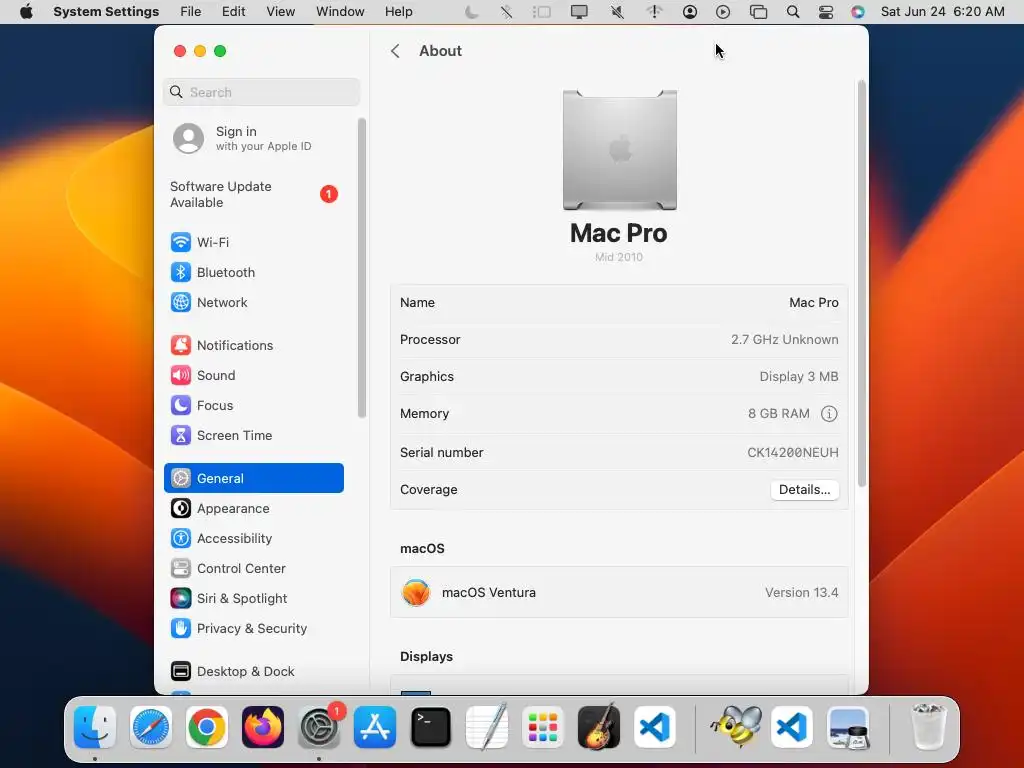This screenshot has height=768, width=1024.
Task: Click the user account menu bar icon
Action: click(690, 12)
